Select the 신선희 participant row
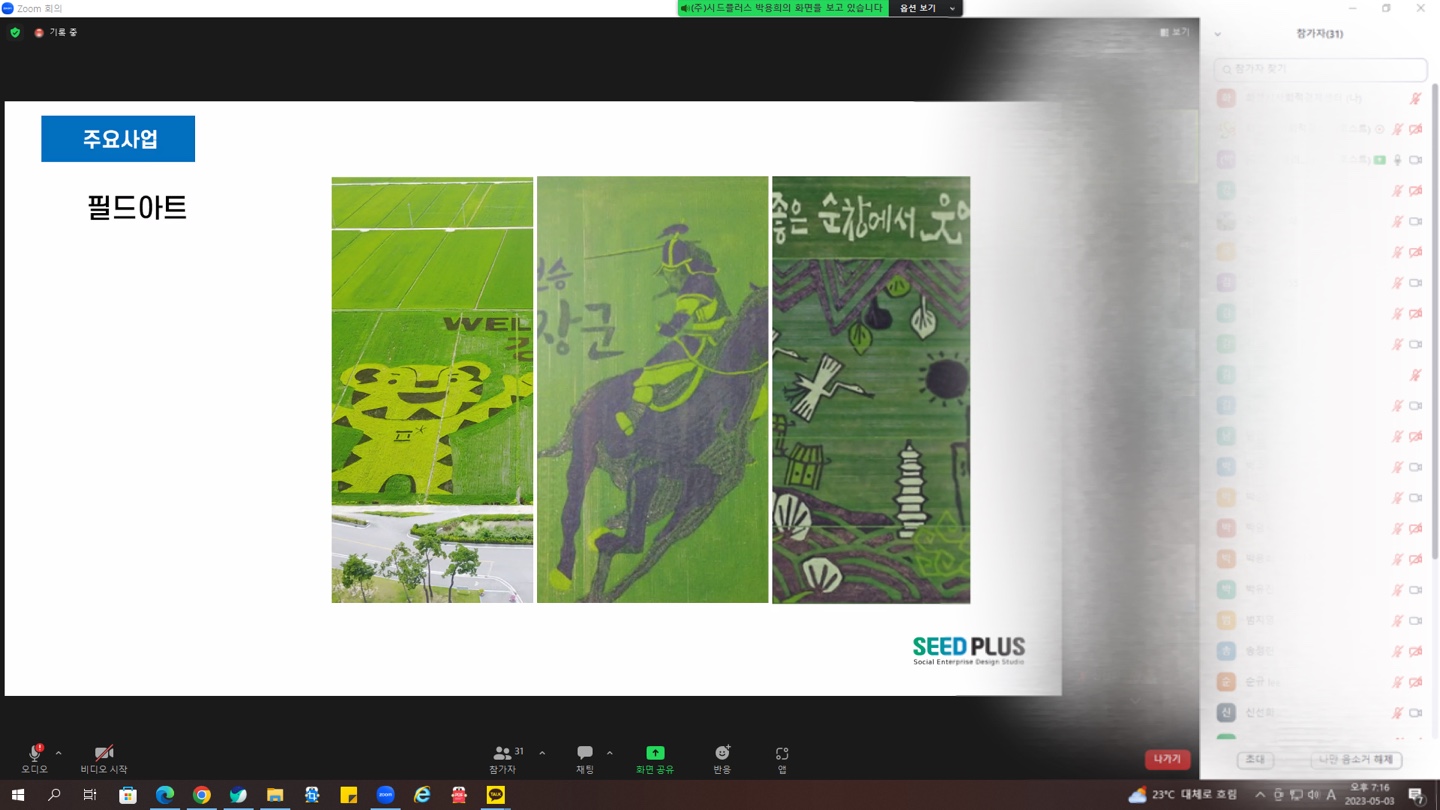Image resolution: width=1440 pixels, height=810 pixels. (x=1320, y=713)
